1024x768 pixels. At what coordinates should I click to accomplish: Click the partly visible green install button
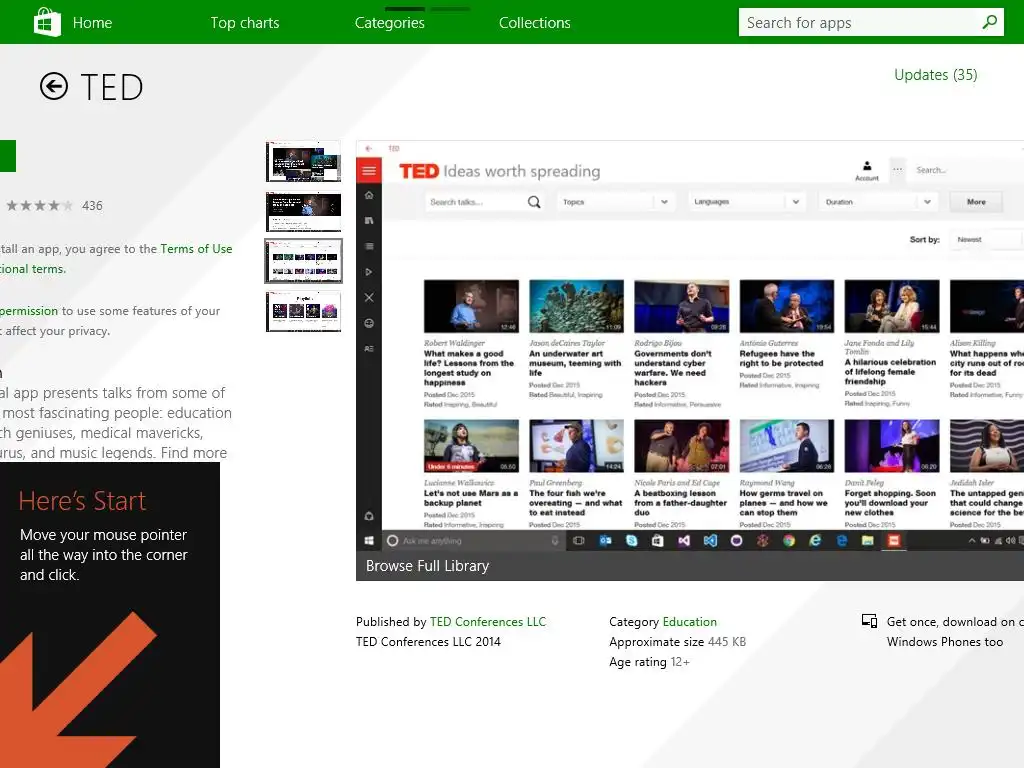(8, 156)
